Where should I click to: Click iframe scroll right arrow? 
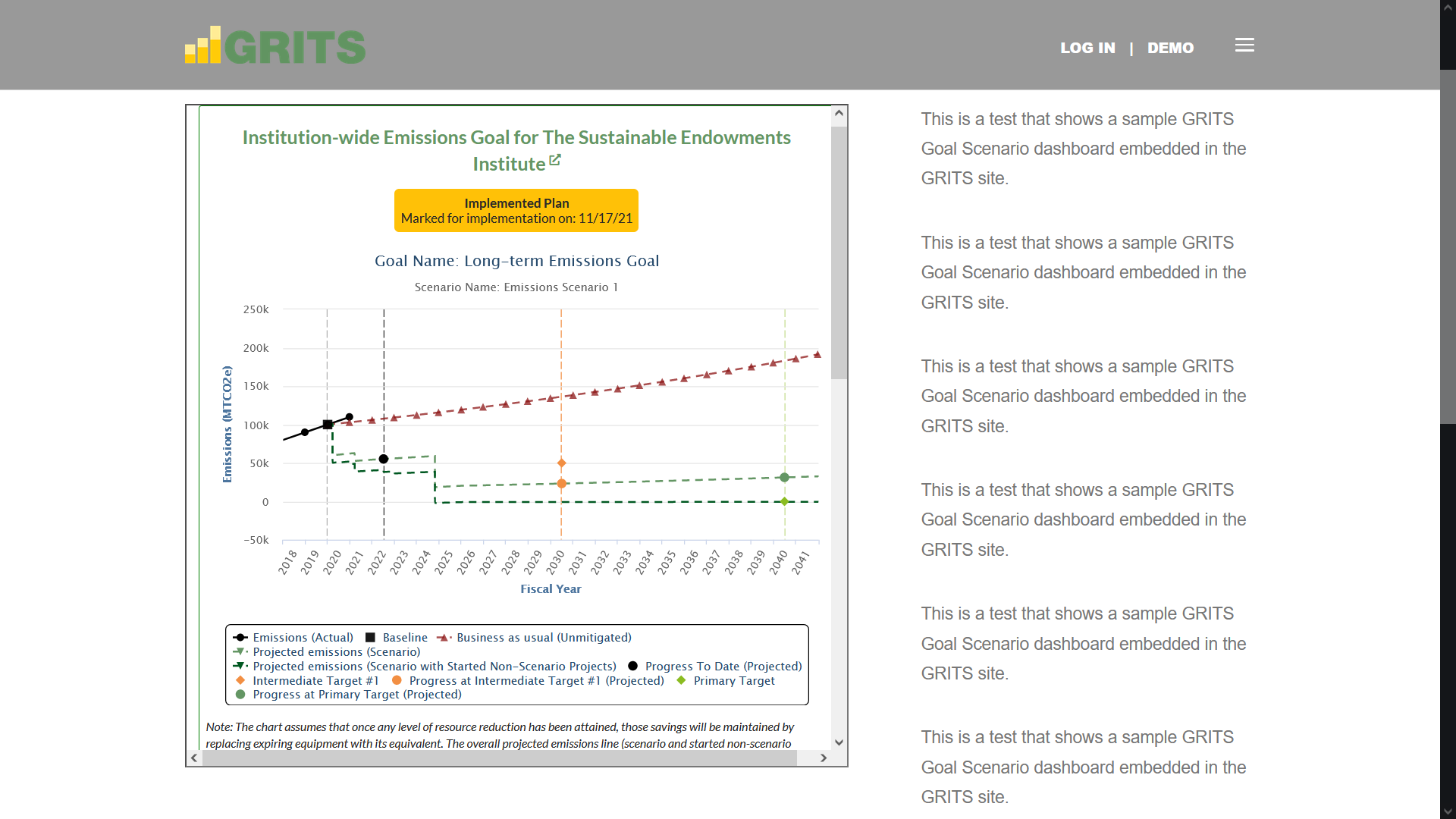click(x=824, y=758)
